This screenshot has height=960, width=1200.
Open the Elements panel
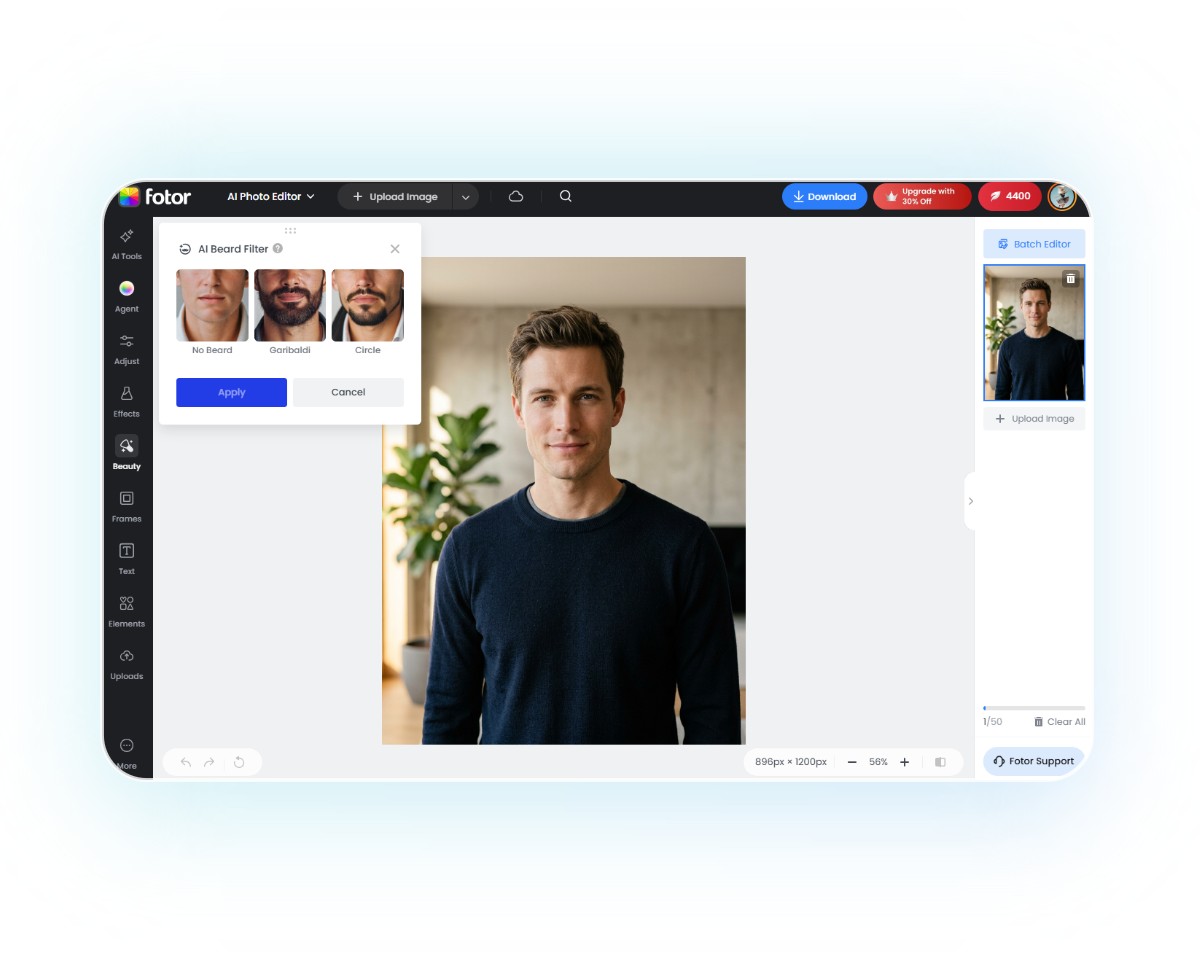tap(126, 610)
